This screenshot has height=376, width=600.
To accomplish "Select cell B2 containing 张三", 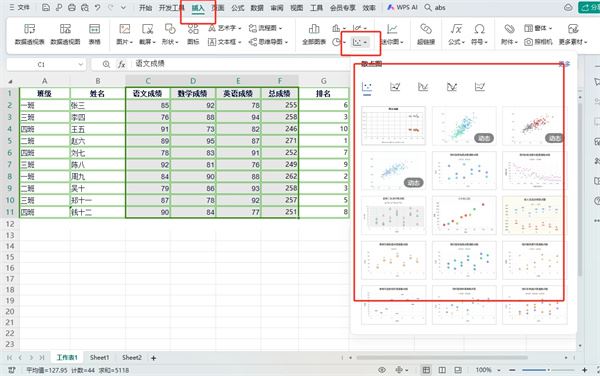I will [x=98, y=105].
